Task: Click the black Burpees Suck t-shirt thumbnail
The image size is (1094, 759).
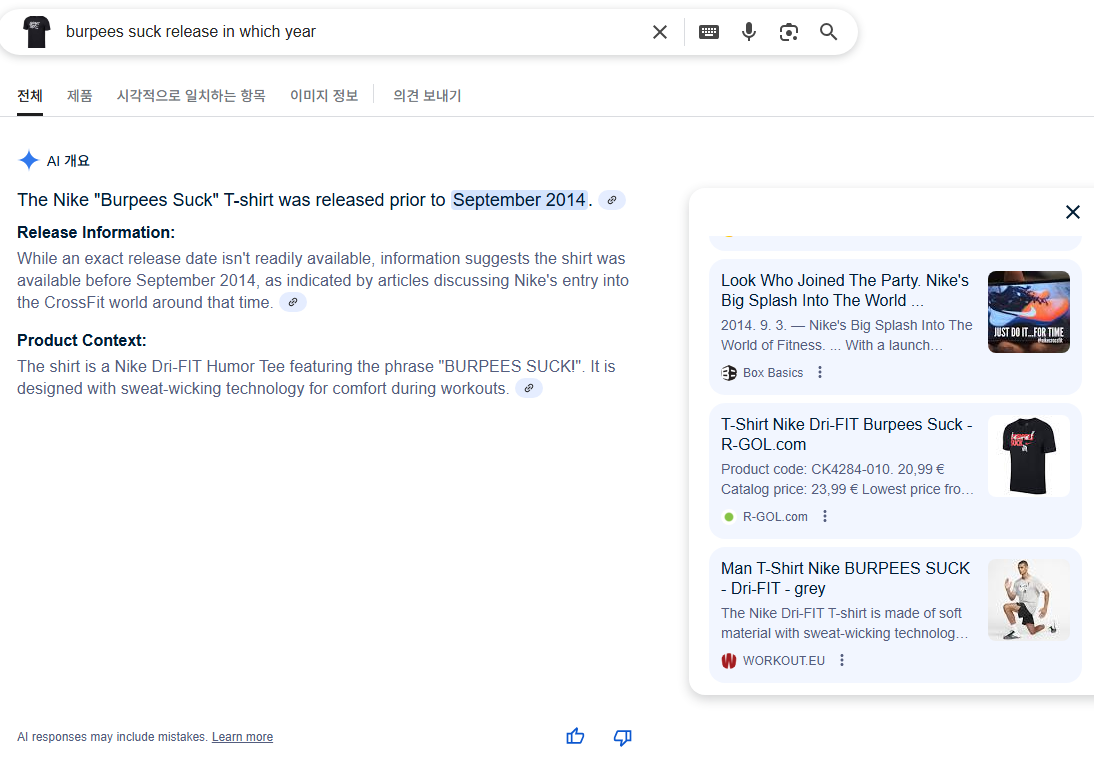Action: tap(1028, 456)
